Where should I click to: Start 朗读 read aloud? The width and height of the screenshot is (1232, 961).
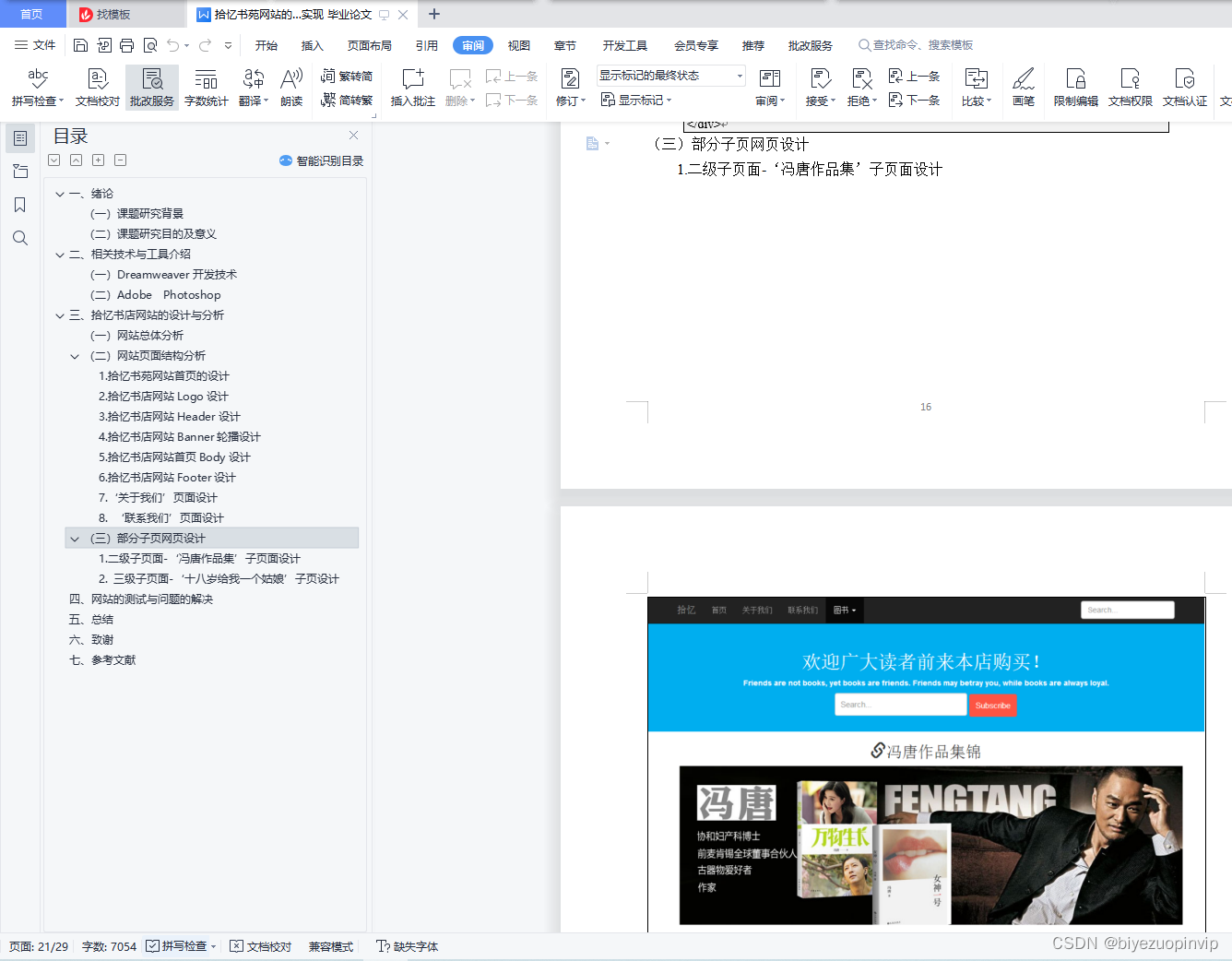291,88
